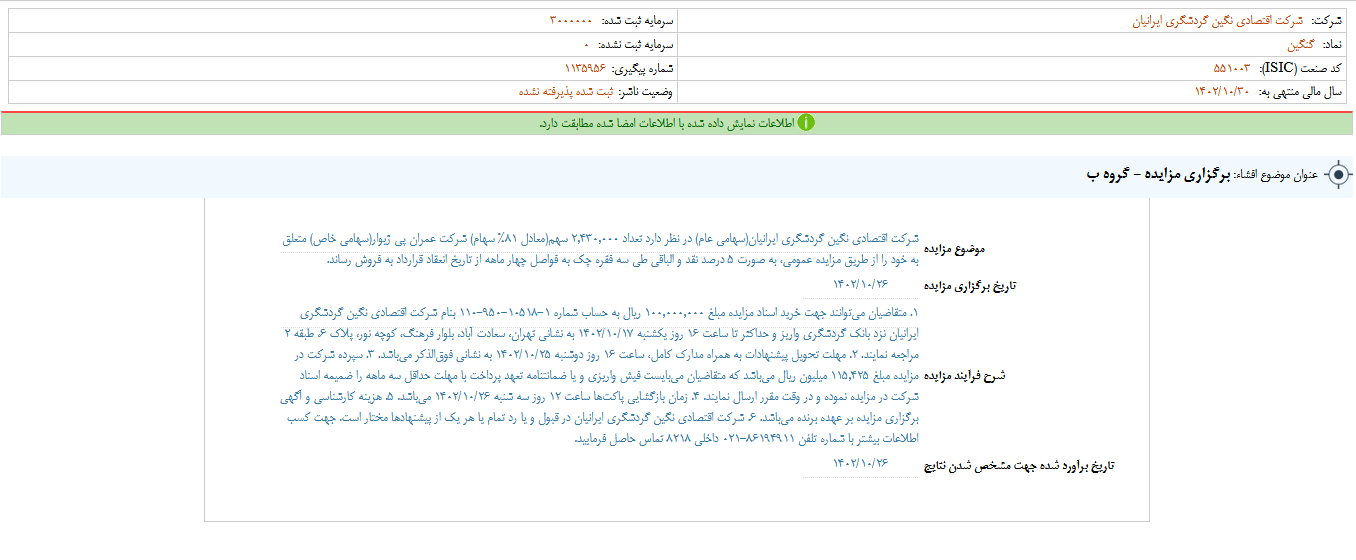1356x560 pixels.
Task: Click label تاریخ برآورد شده جهت مشخص شدن نتایج
Action: coord(1018,465)
